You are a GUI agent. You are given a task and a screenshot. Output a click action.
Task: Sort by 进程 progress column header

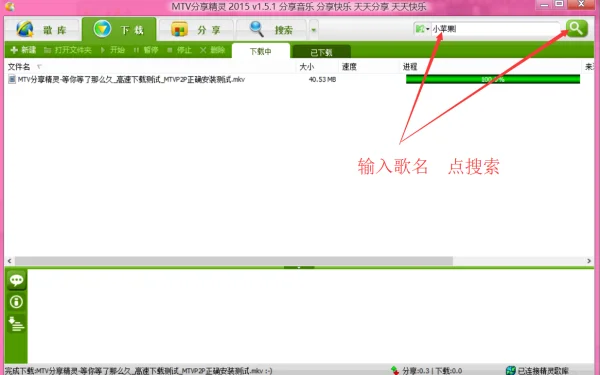click(x=410, y=67)
